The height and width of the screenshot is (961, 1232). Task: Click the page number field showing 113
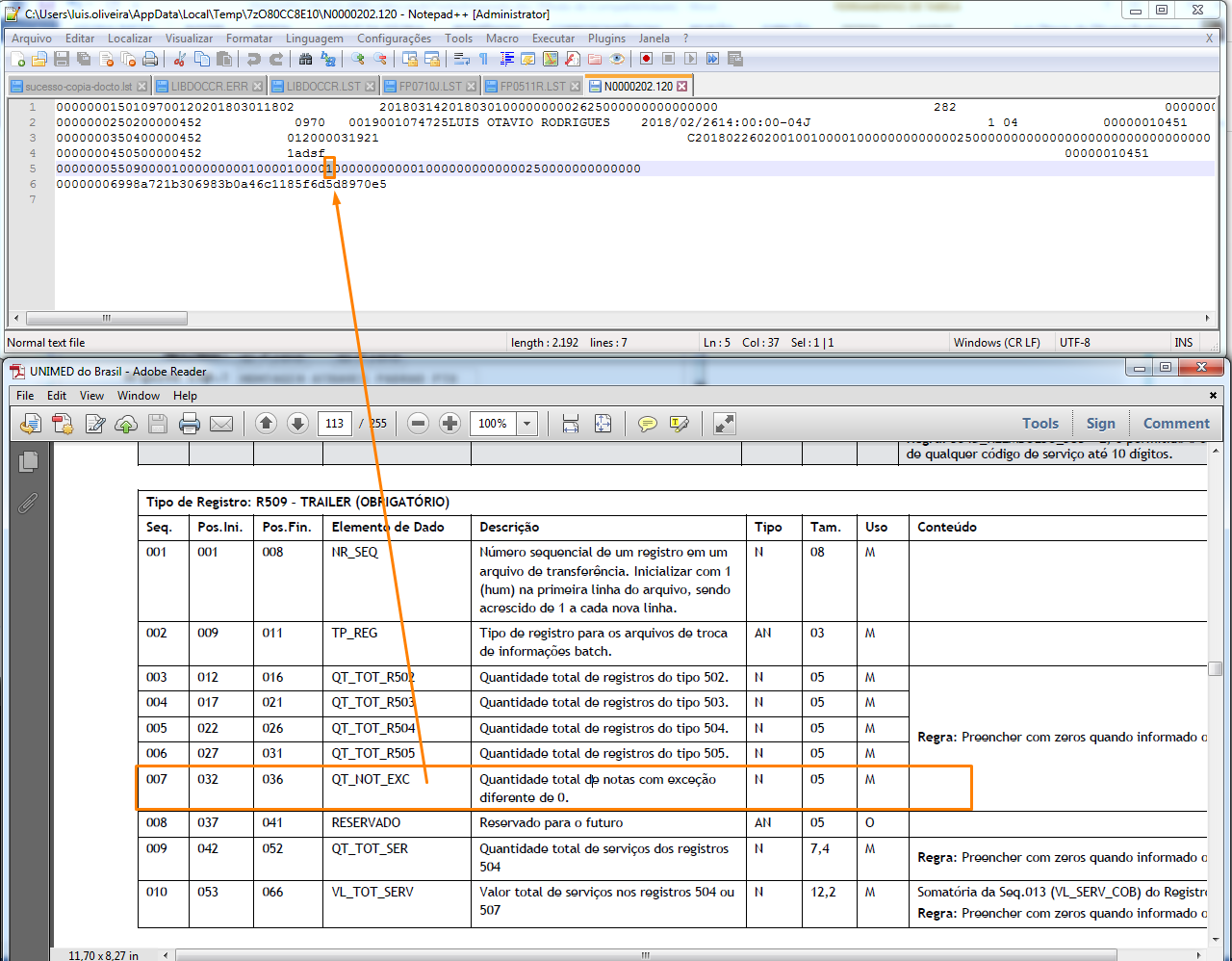pos(335,424)
